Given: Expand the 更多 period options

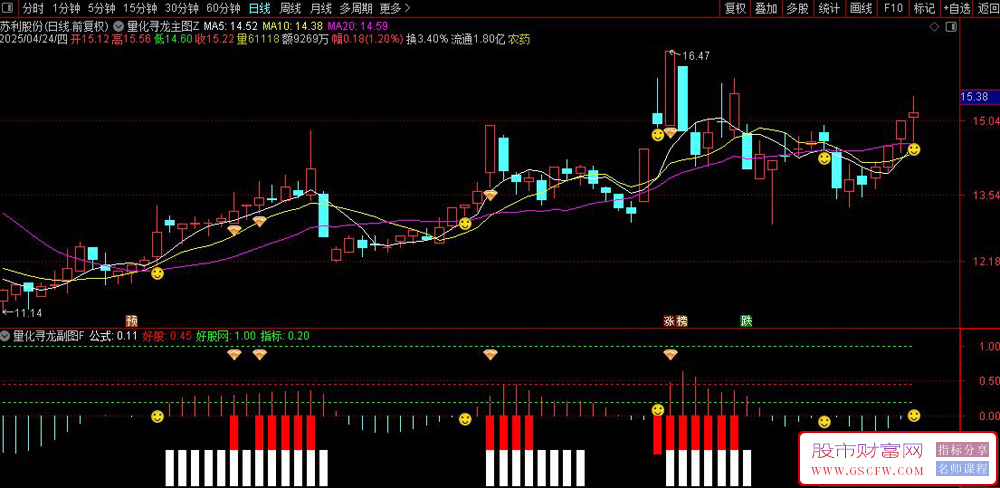Looking at the screenshot, I should tap(394, 8).
